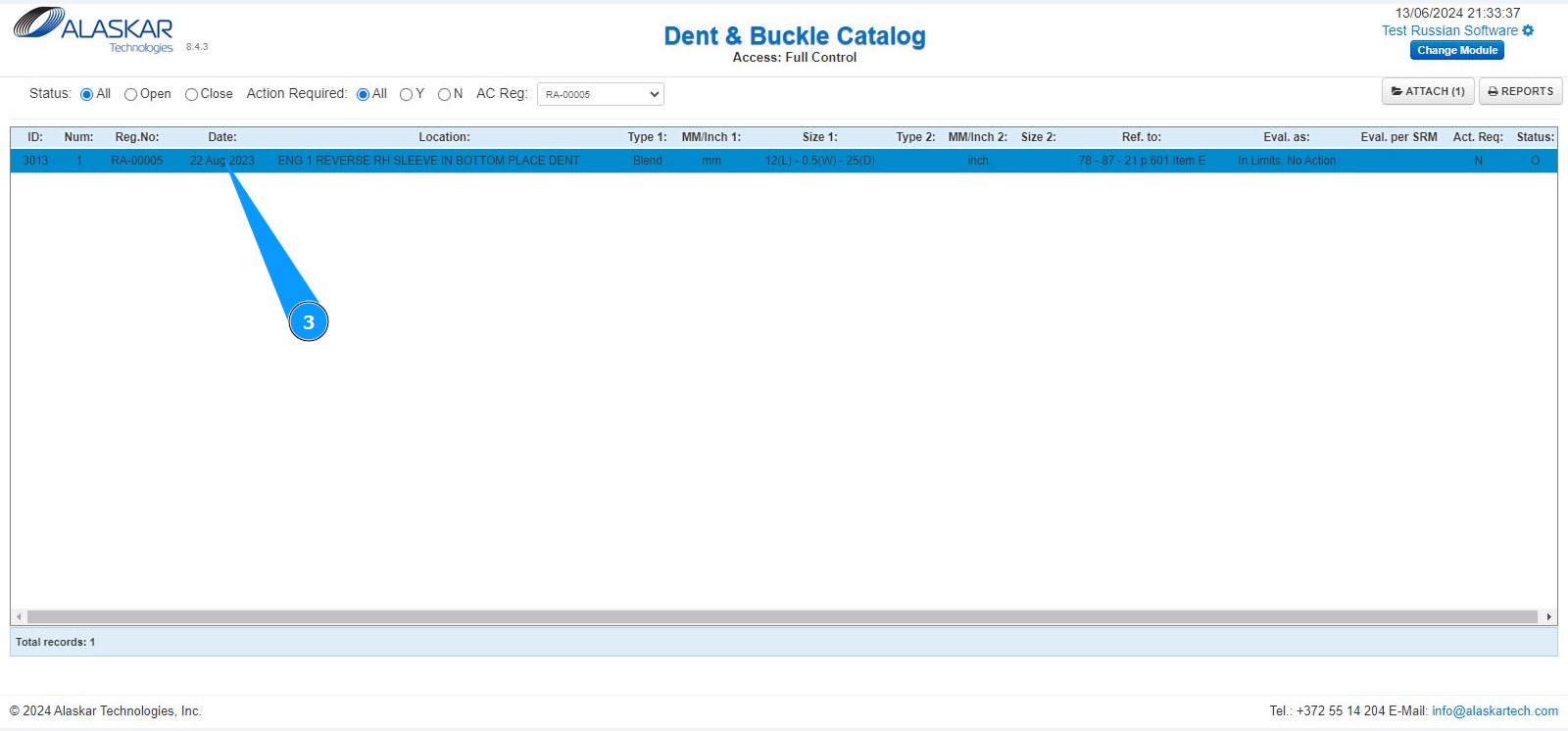Open the REPORTS button
Viewport: 1568px width, 731px height.
click(1520, 91)
